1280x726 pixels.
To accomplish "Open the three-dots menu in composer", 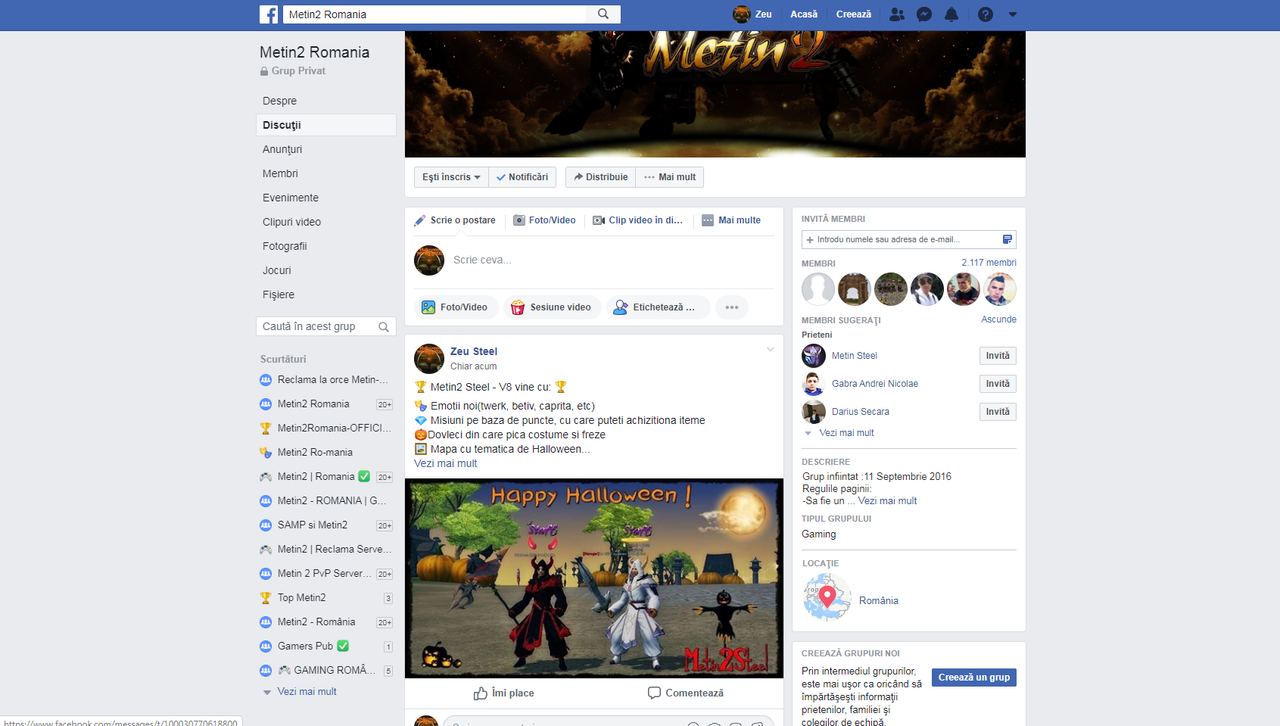I will pos(732,307).
